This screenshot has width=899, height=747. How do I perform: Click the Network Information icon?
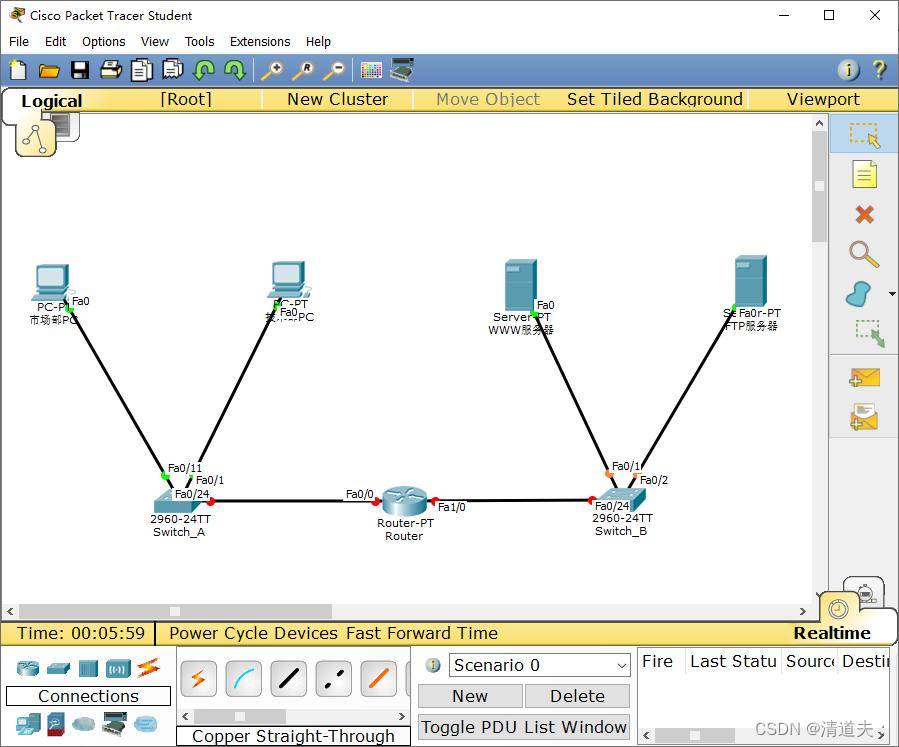(849, 70)
